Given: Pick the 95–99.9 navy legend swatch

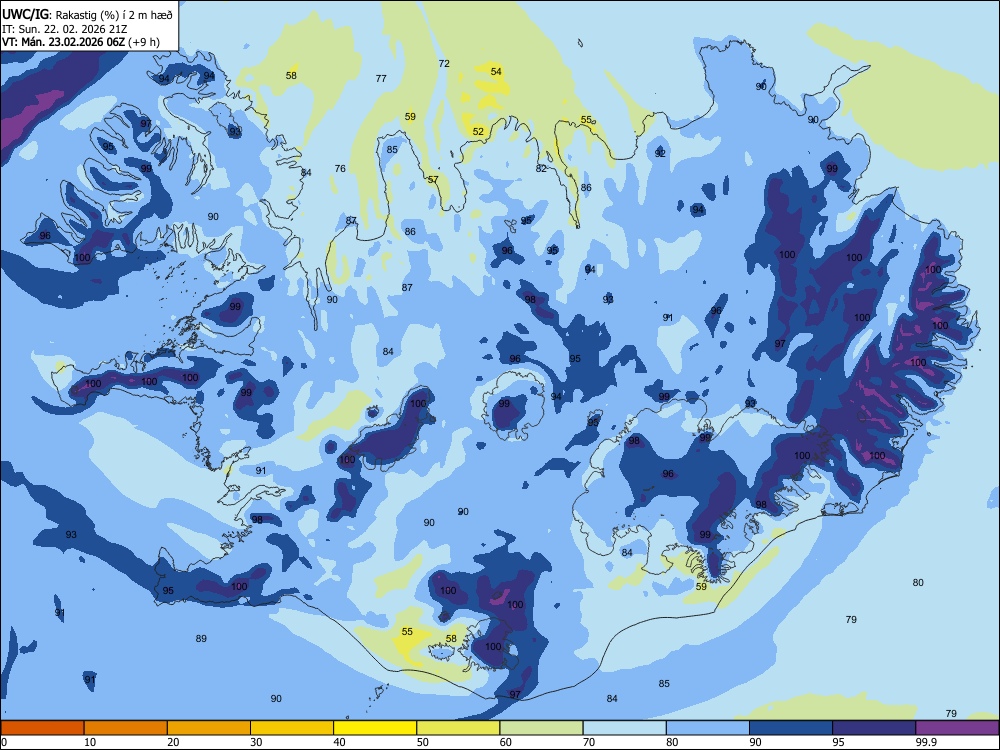Looking at the screenshot, I should click(x=874, y=728).
